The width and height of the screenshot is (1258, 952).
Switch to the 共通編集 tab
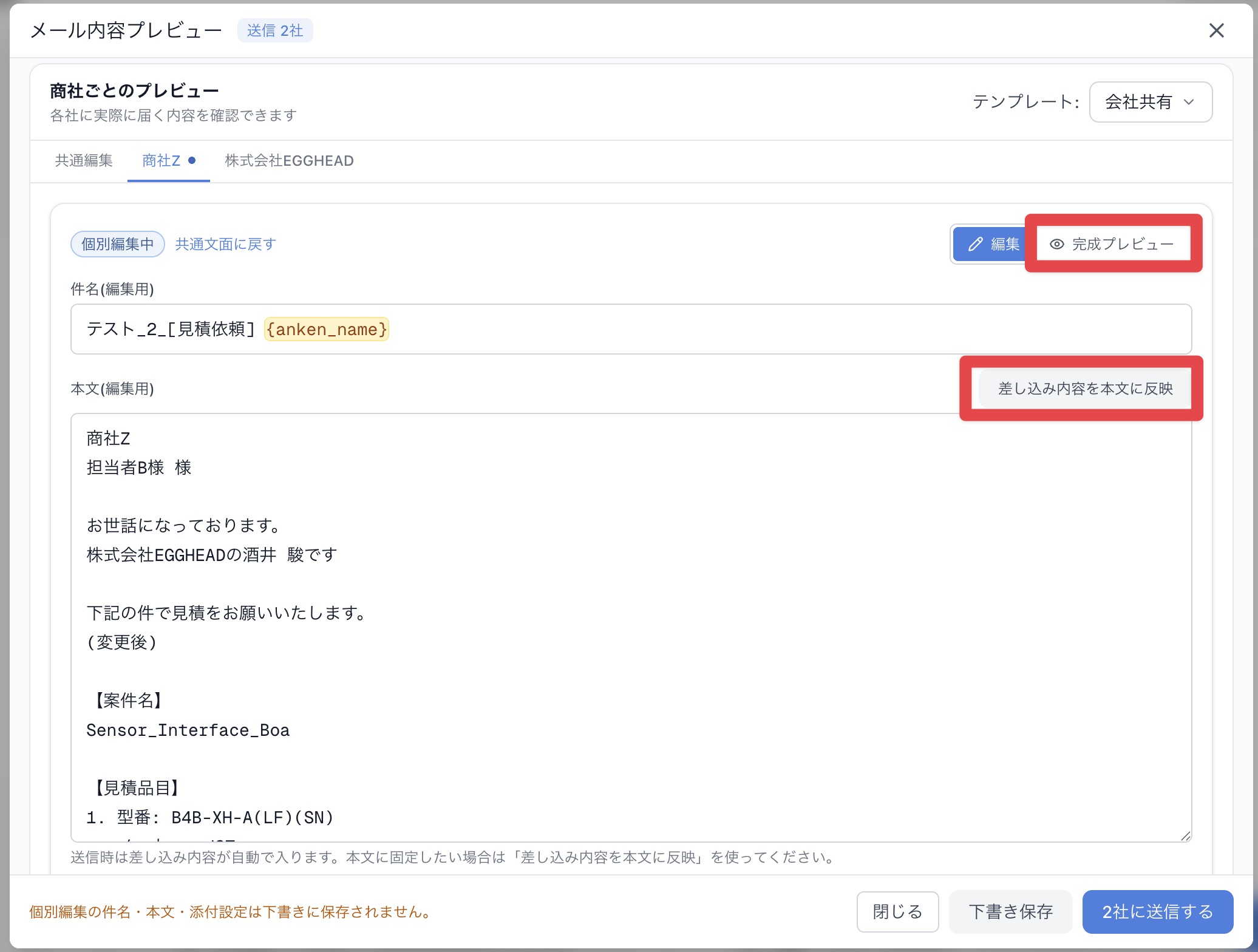[x=84, y=161]
